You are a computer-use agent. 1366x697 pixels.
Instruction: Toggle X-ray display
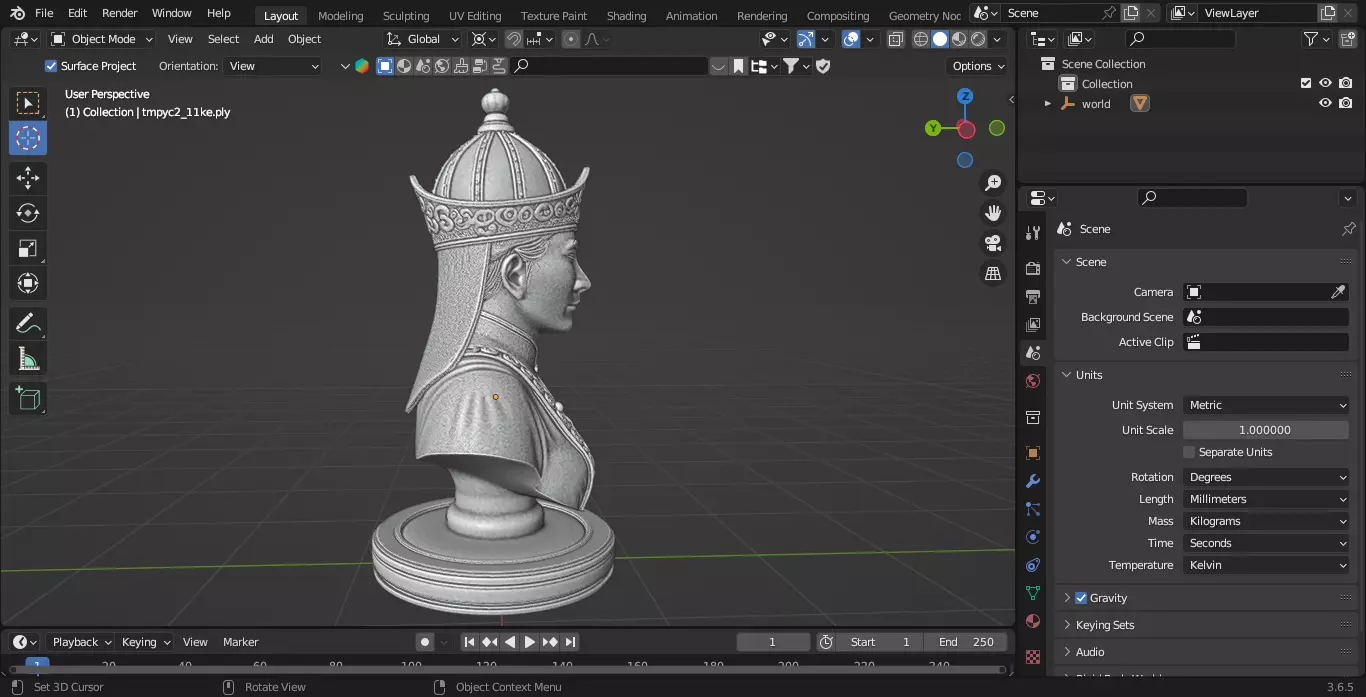(895, 39)
